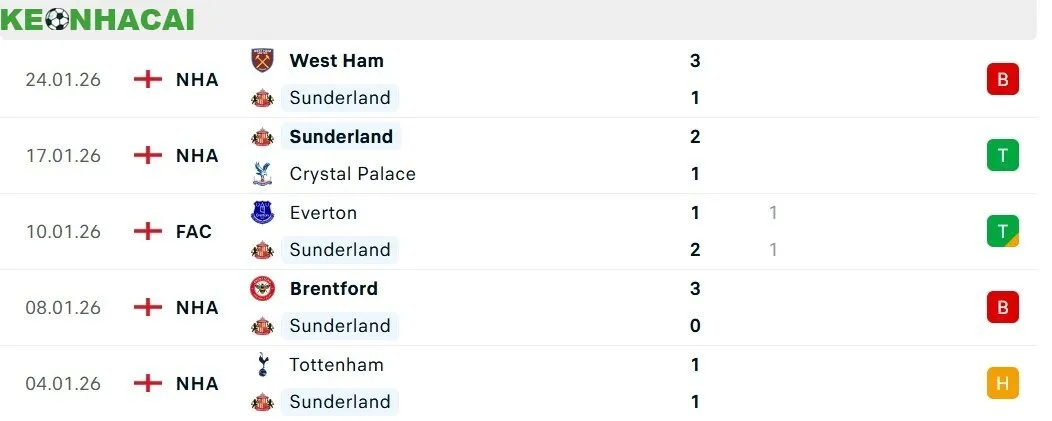Image resolution: width=1052 pixels, height=421 pixels.
Task: Click England flag on the FAC row
Action: click(148, 231)
